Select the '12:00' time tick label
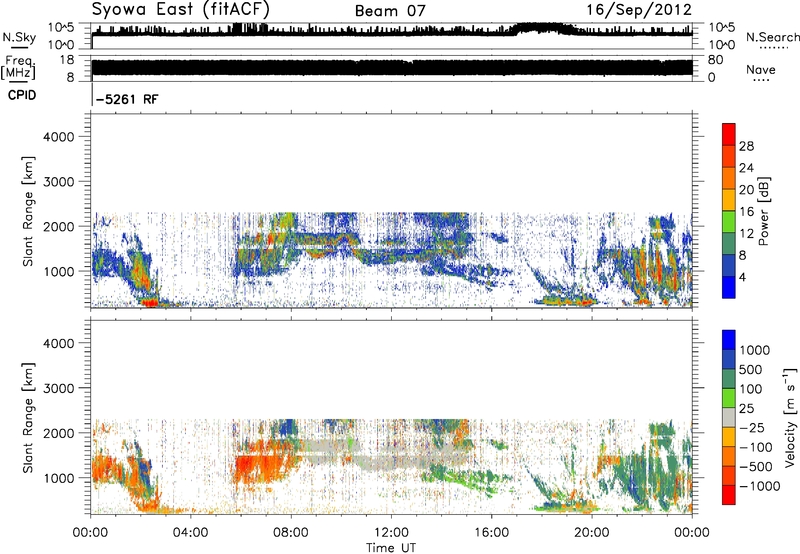This screenshot has height=554, width=800. [391, 533]
